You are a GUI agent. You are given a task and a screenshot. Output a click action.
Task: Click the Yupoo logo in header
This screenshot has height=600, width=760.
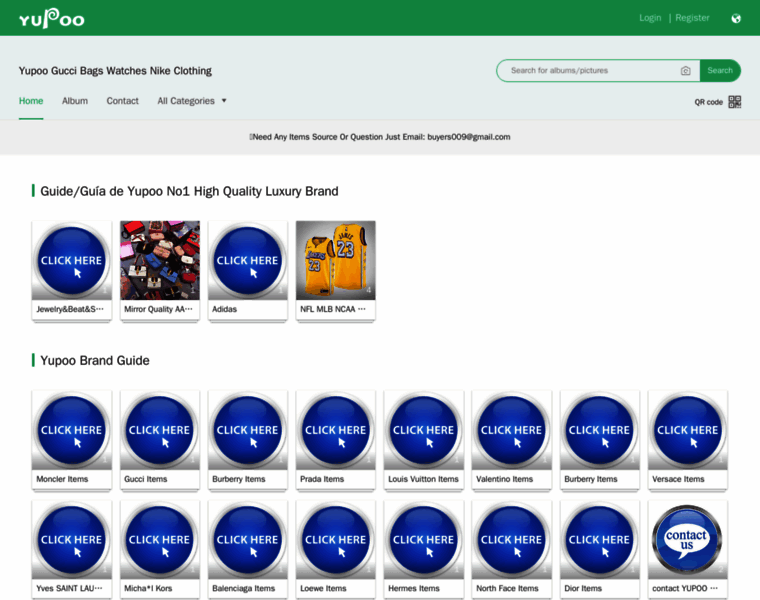[51, 18]
